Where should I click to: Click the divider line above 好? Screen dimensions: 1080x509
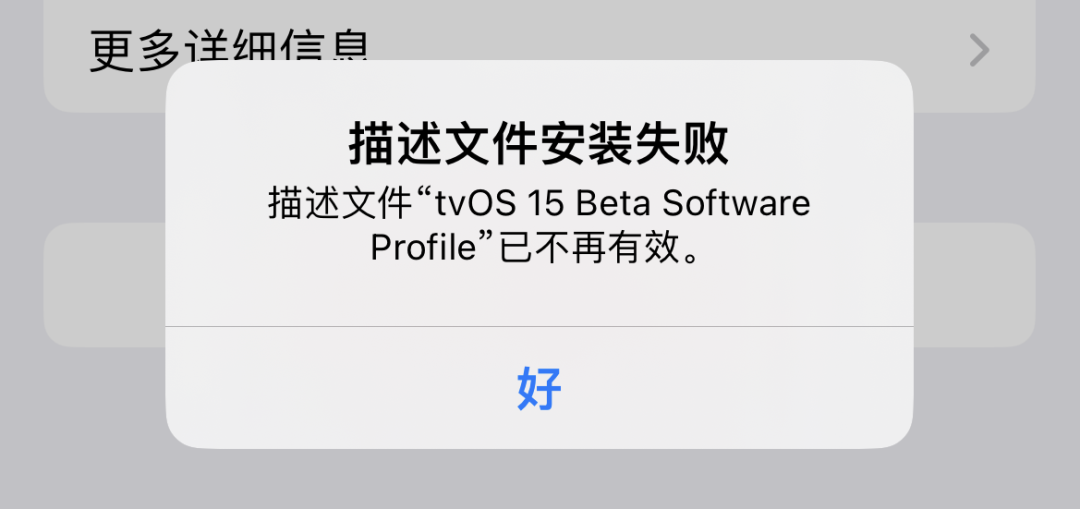pyautogui.click(x=539, y=326)
